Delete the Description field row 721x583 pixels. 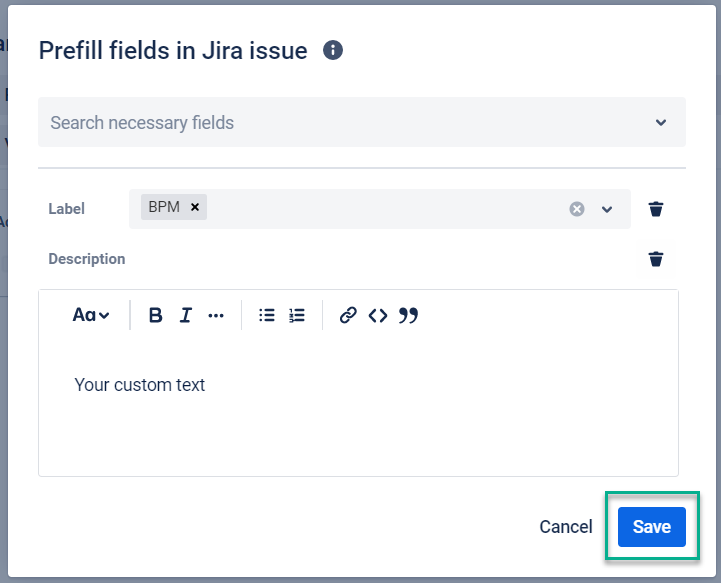click(656, 259)
